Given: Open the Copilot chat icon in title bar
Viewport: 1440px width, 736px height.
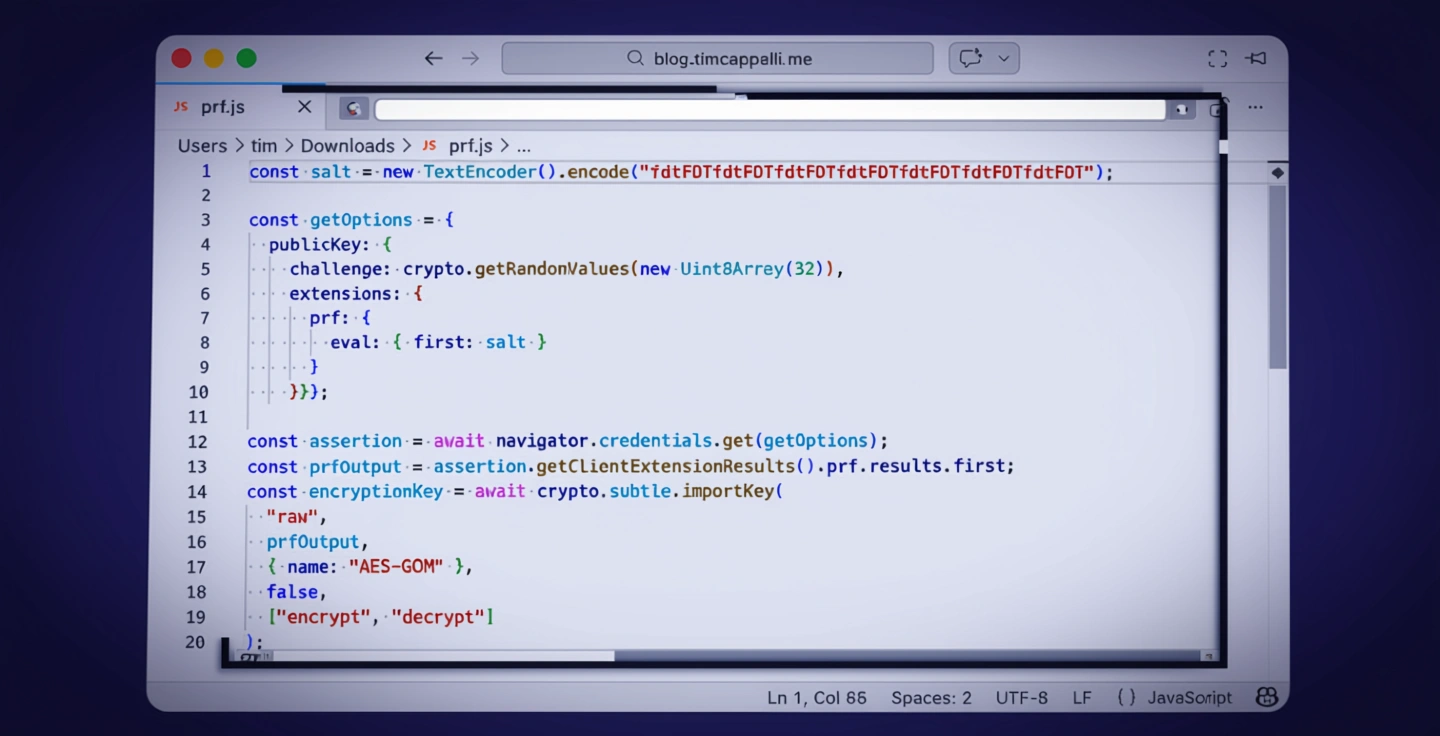Looking at the screenshot, I should point(970,59).
